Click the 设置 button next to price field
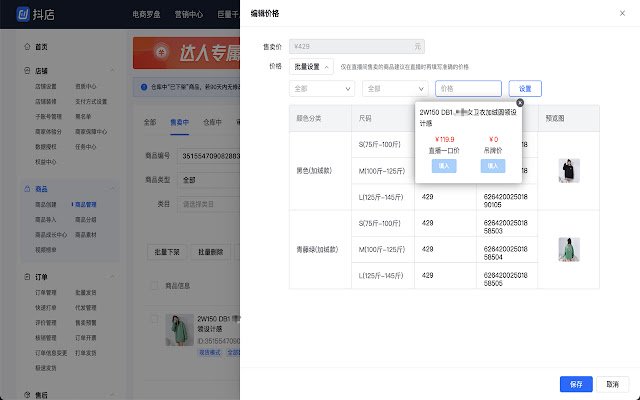Image resolution: width=640 pixels, height=400 pixels. pos(525,89)
